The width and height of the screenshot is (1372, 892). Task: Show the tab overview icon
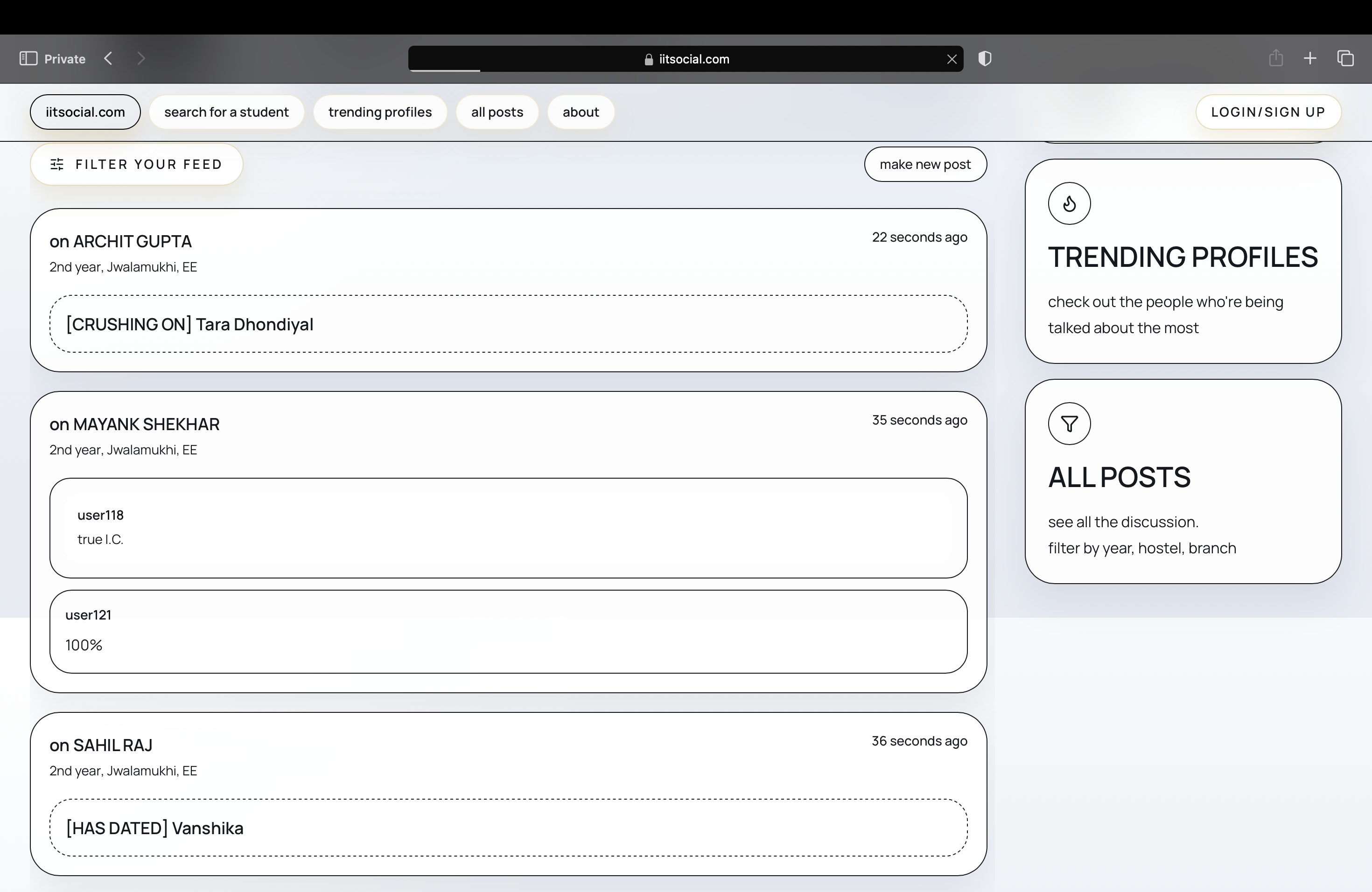point(1345,58)
